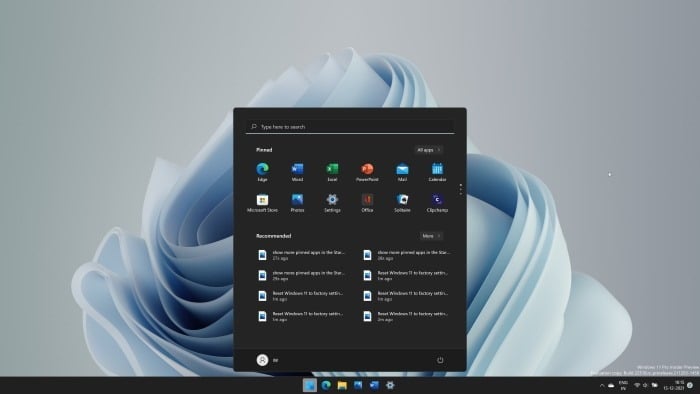Screen dimensions: 700x394
Task: Click the Start menu power button
Action: (x=440, y=360)
